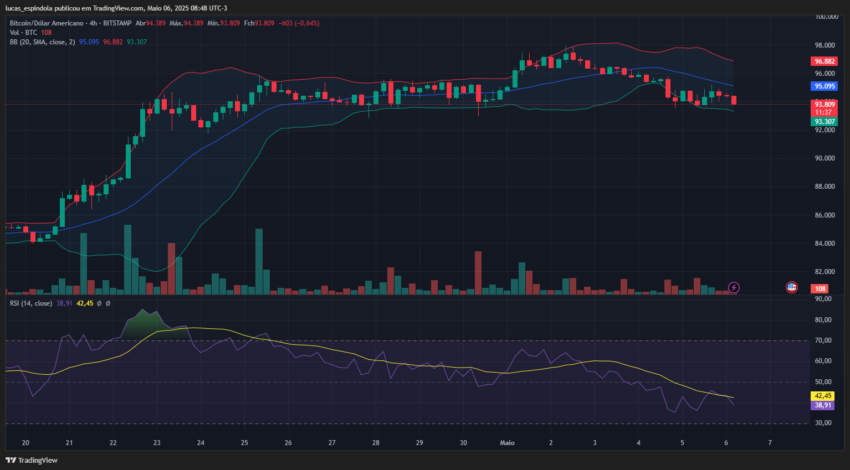Click the US flag economic event icon
The image size is (850, 470).
pos(791,287)
